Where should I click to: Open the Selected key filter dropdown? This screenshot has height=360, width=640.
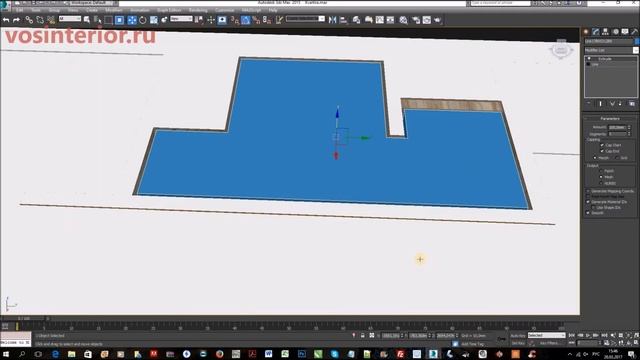pyautogui.click(x=547, y=335)
